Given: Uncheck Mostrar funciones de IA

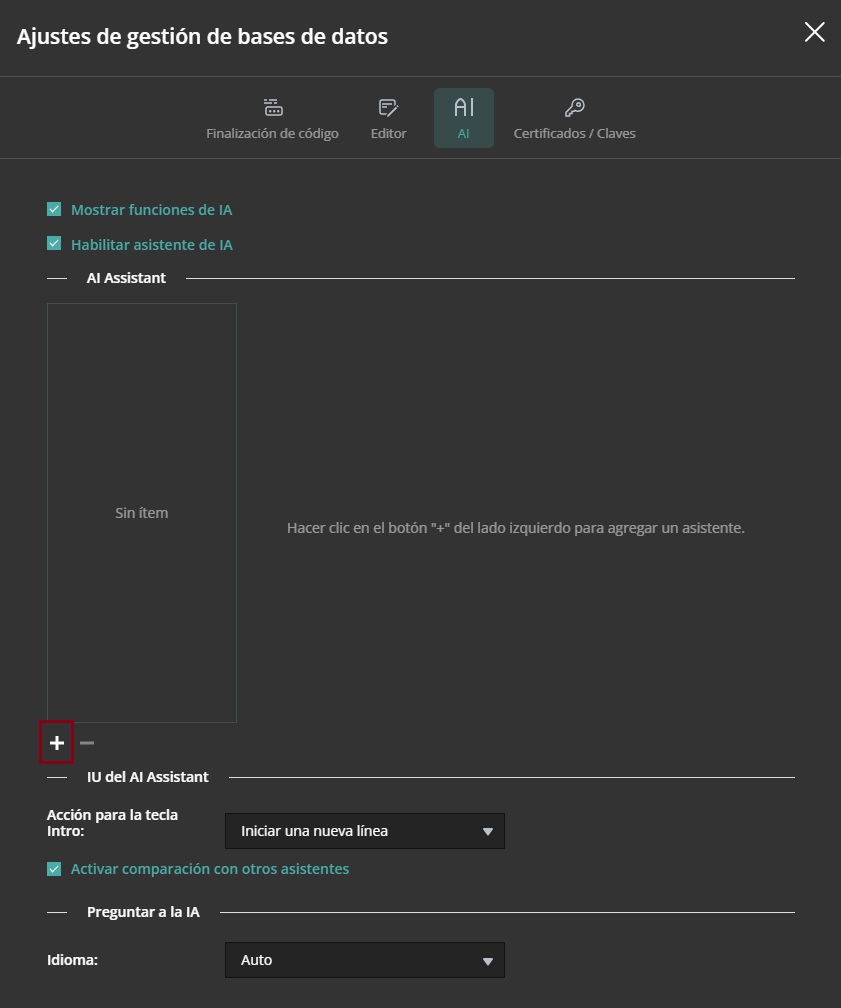Looking at the screenshot, I should [53, 209].
